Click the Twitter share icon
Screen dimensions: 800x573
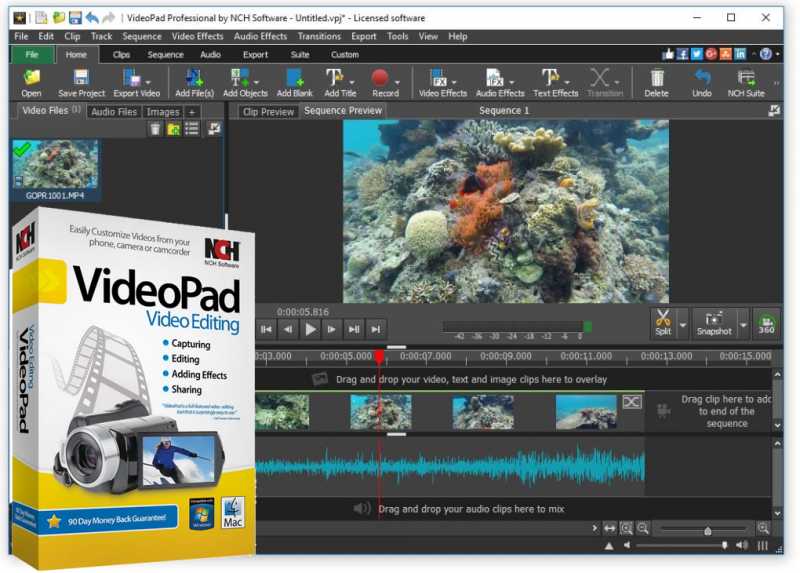pos(696,54)
